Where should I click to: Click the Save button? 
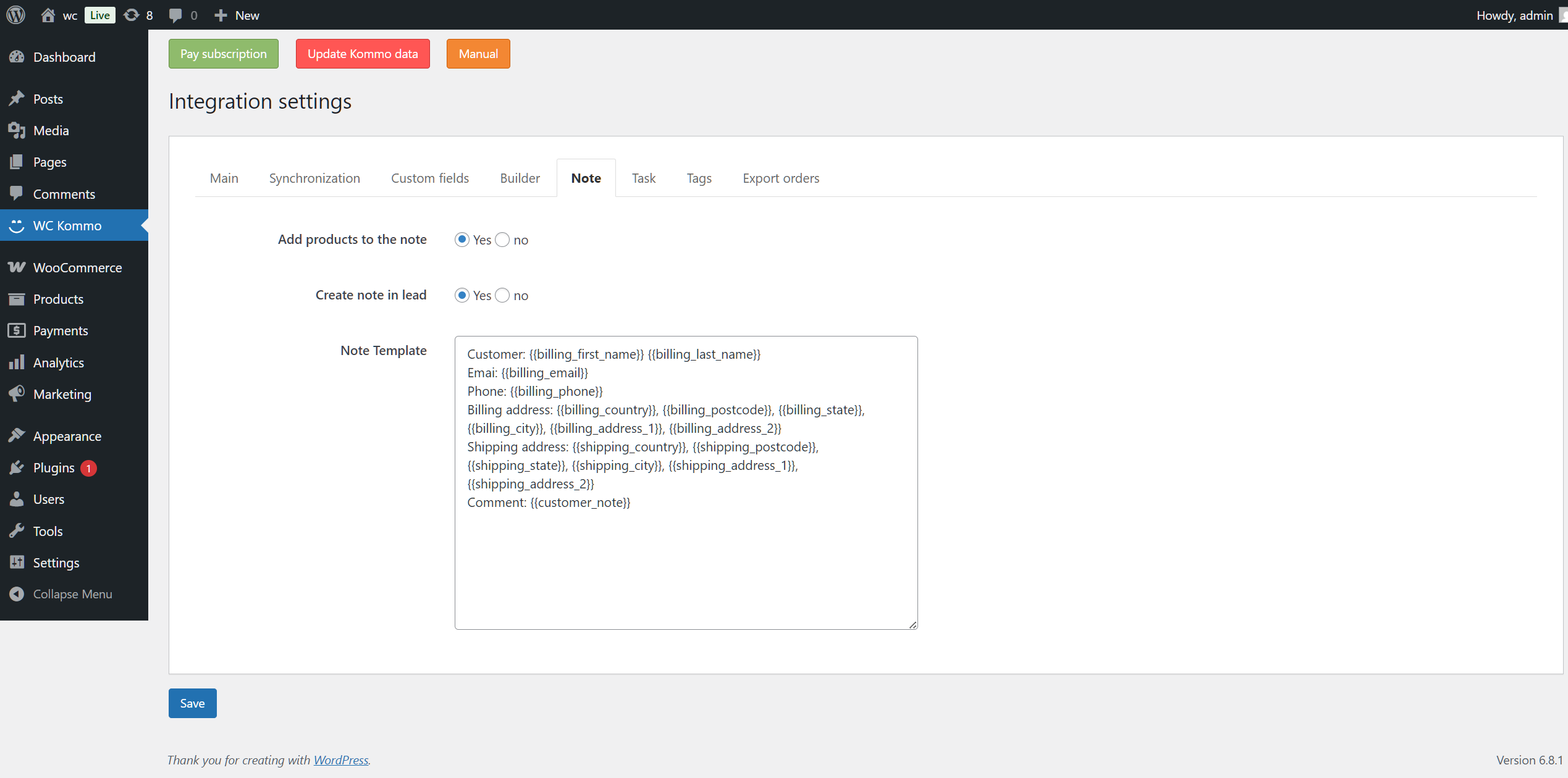point(192,703)
